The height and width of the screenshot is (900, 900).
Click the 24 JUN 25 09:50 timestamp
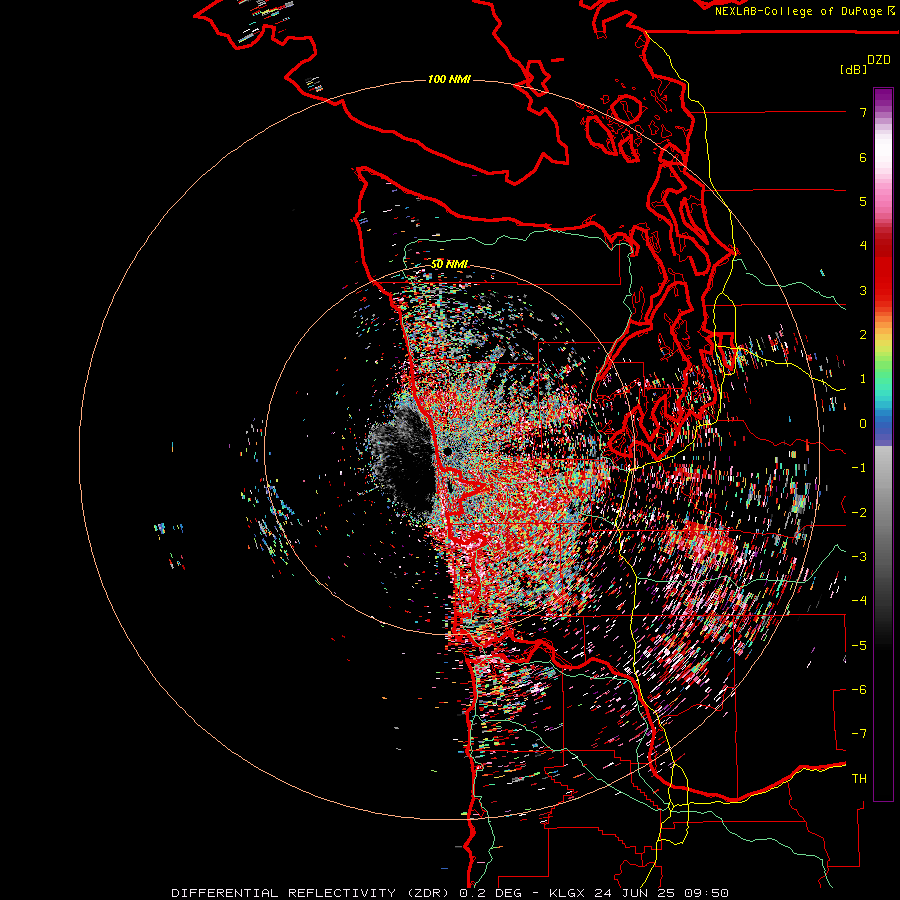662,893
